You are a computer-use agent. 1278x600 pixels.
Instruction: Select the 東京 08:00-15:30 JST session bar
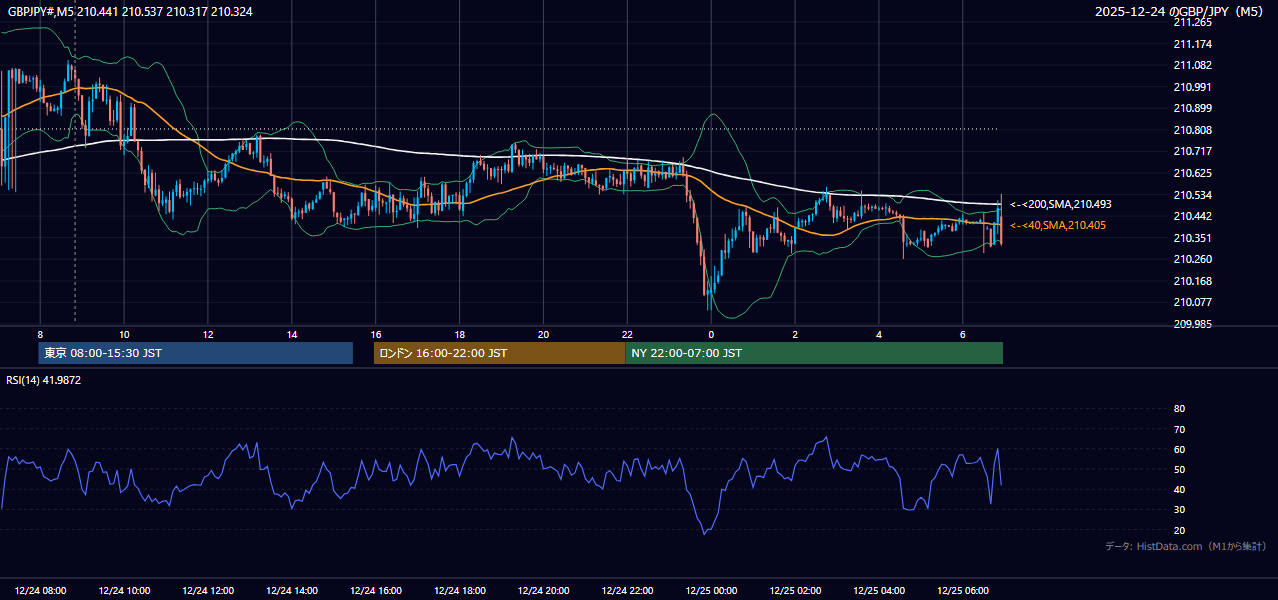pyautogui.click(x=196, y=353)
